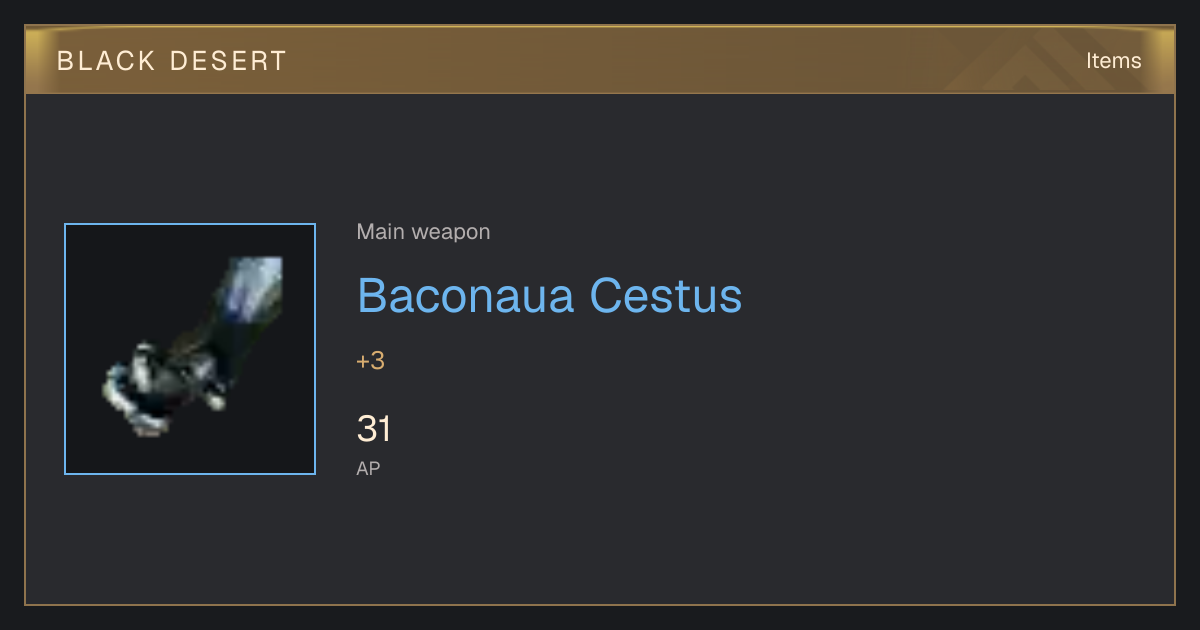Open the Baconaua Cestus item name link
The height and width of the screenshot is (630, 1200).
point(549,295)
